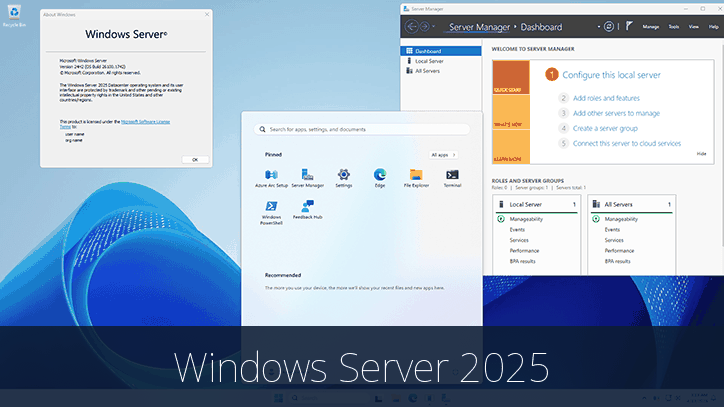Screen dimensions: 724x407
Task: Open Feedback Hub from pinned apps
Action: [308, 210]
